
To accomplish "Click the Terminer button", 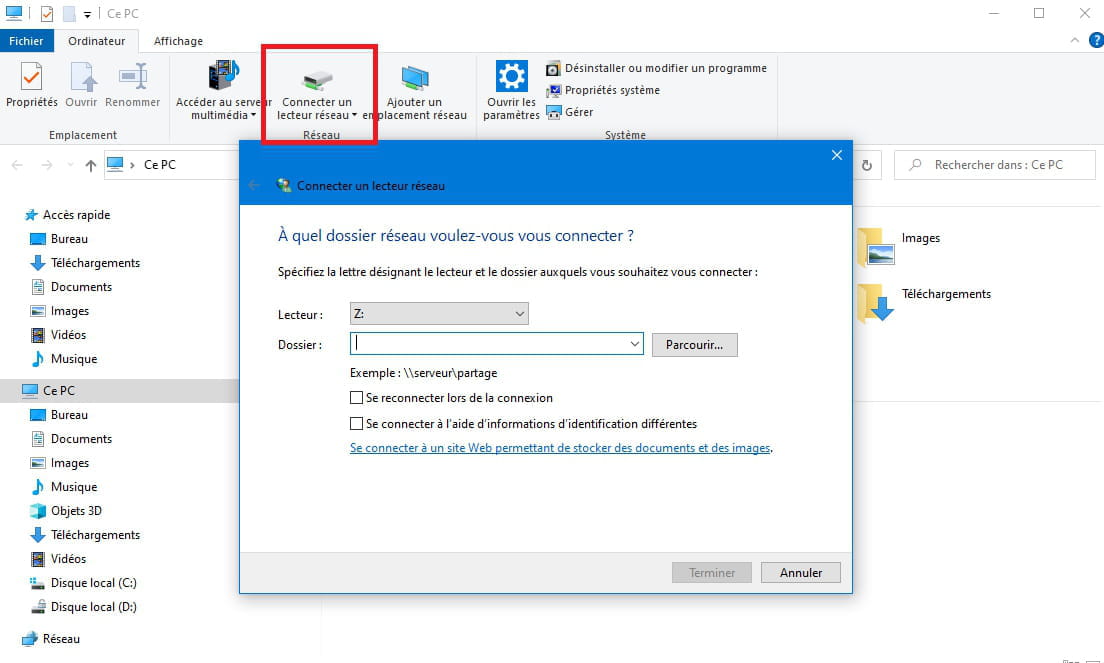I will click(712, 573).
